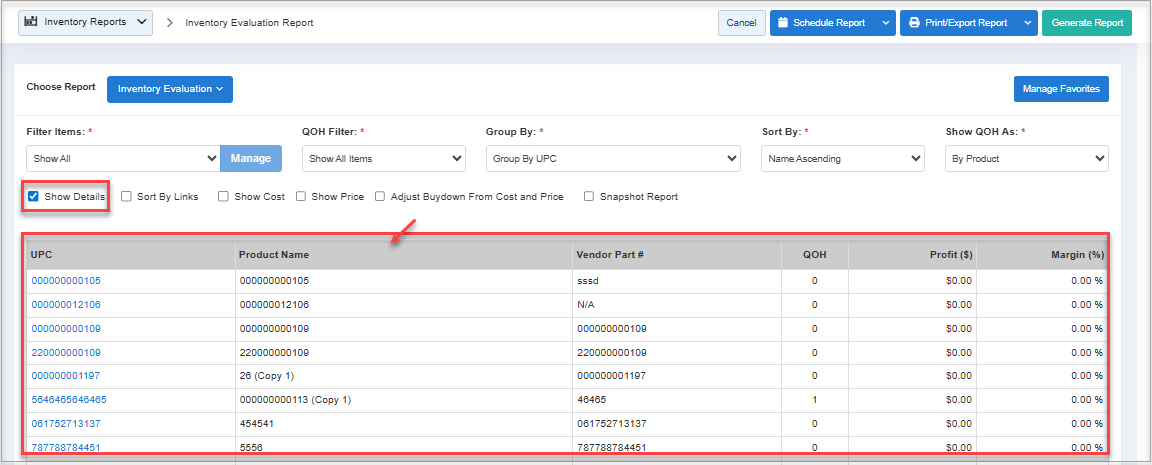Expand the Schedule Report dropdown arrow
This screenshot has width=1152, height=465.
click(885, 23)
